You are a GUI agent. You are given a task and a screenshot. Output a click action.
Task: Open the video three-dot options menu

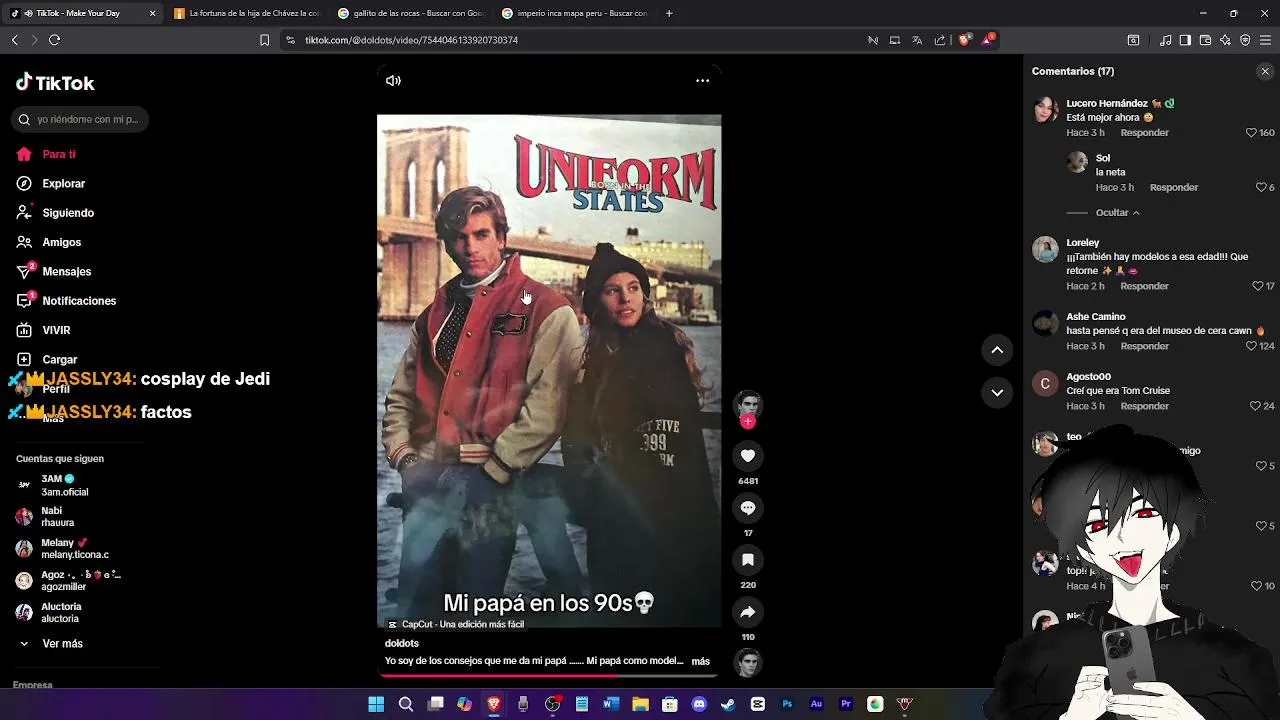[702, 81]
